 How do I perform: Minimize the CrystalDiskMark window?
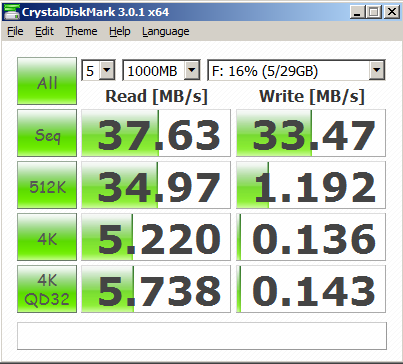pos(357,12)
